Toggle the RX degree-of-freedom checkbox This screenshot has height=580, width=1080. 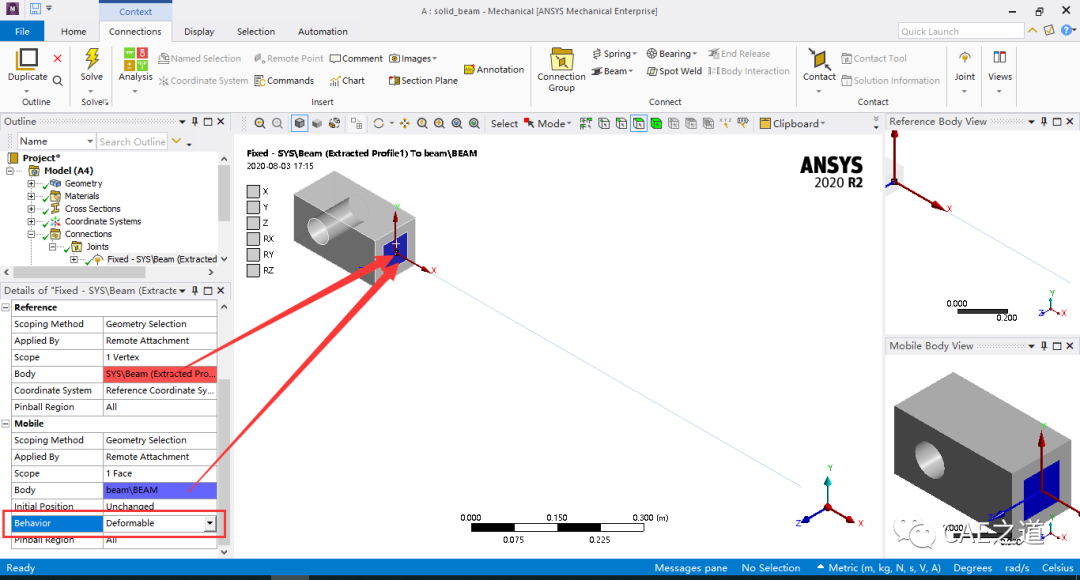(x=253, y=239)
